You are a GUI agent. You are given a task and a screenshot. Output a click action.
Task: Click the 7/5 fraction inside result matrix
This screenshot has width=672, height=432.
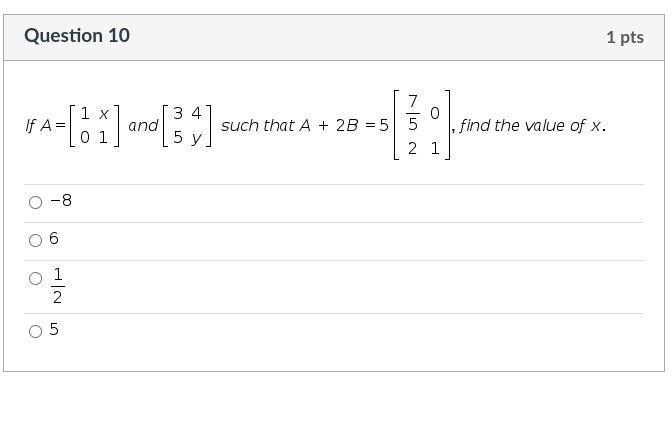click(412, 114)
